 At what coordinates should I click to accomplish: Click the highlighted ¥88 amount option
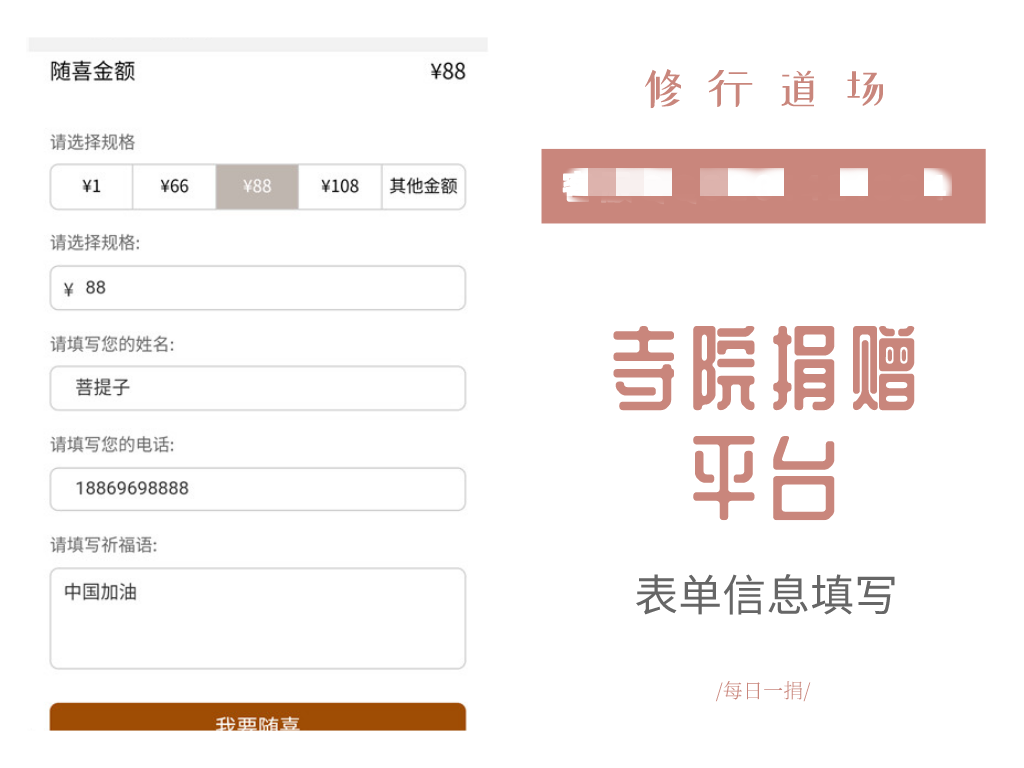(257, 187)
